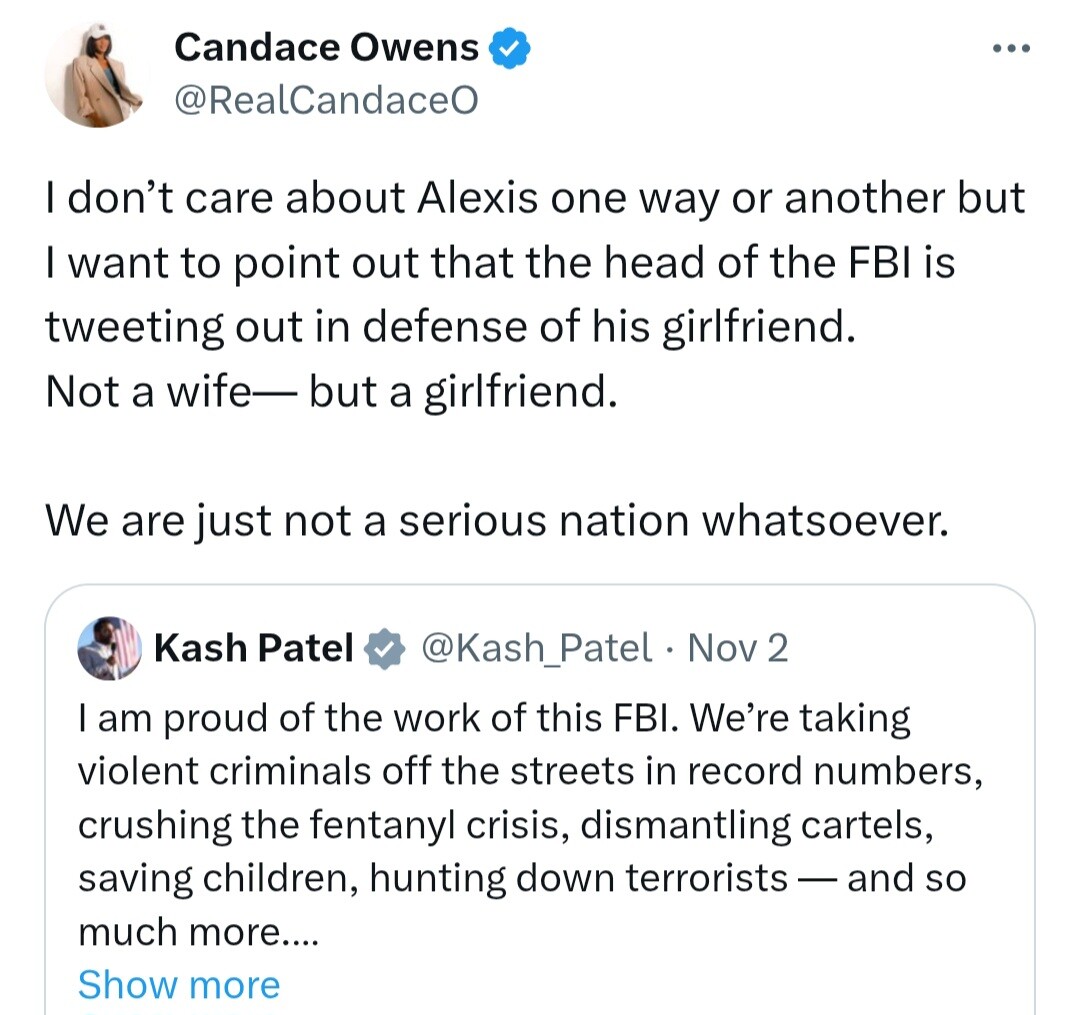Open the @RealCandaceO handle
Image resolution: width=1080 pixels, height=1015 pixels.
click(326, 100)
